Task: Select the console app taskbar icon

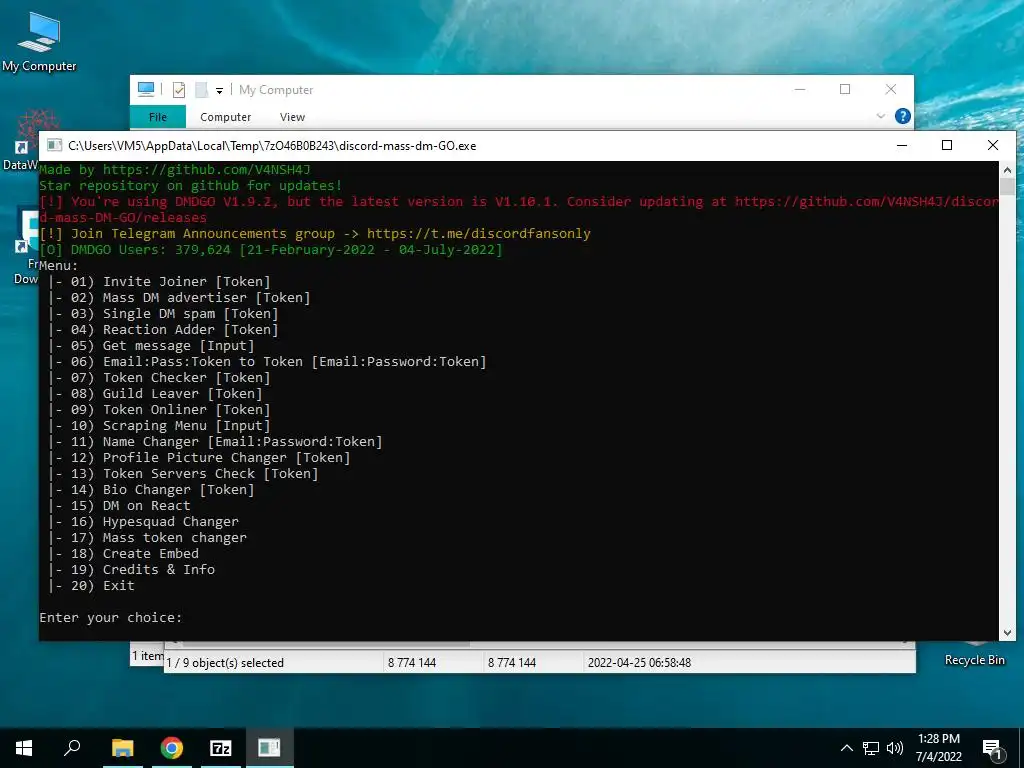Action: point(269,748)
